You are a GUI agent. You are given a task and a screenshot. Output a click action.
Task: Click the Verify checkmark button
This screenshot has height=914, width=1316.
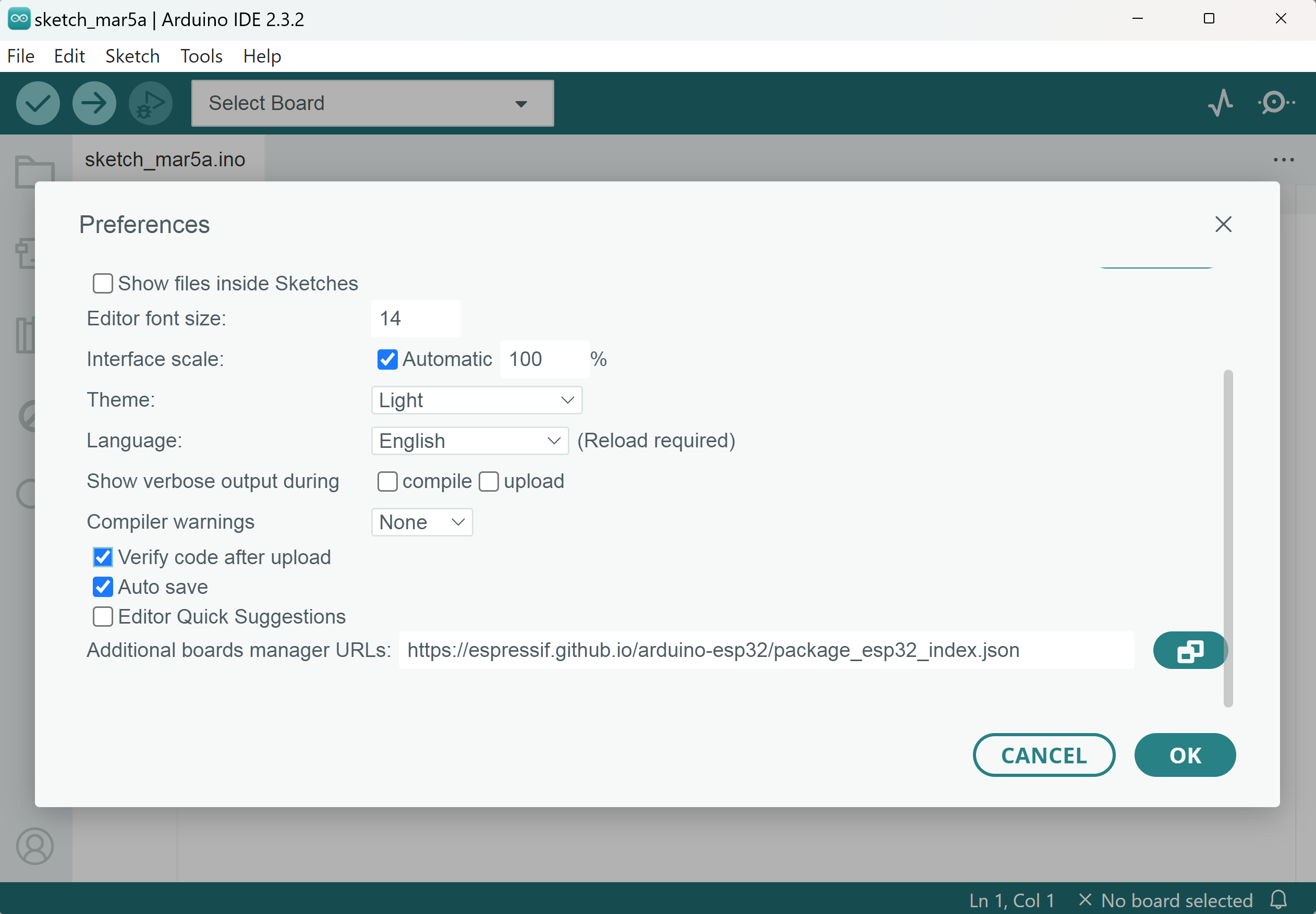point(38,103)
